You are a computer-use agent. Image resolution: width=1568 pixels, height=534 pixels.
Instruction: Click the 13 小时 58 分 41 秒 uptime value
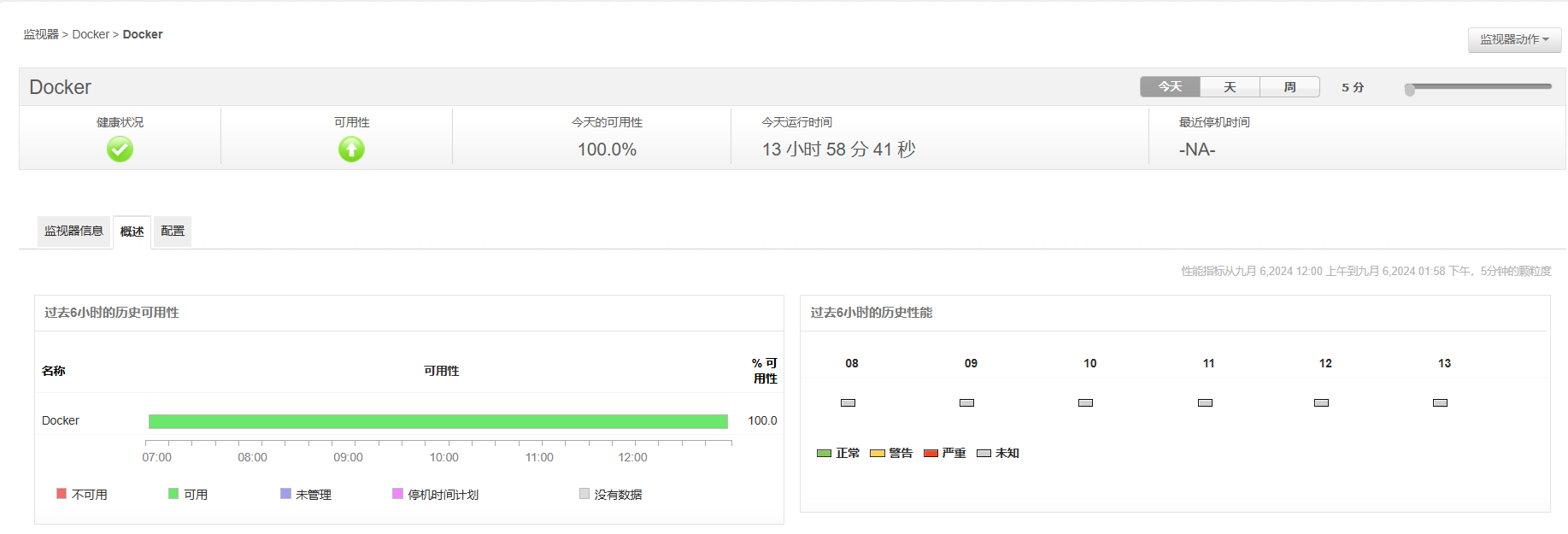point(839,150)
